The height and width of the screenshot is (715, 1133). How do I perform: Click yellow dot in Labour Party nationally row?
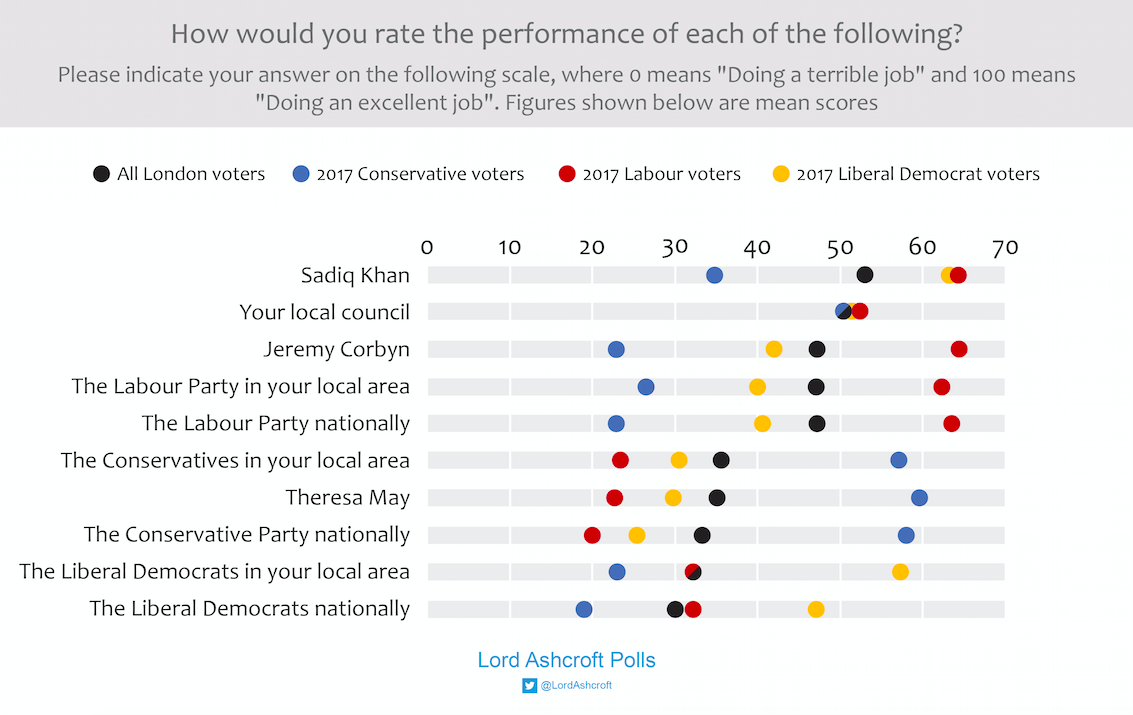pos(762,424)
